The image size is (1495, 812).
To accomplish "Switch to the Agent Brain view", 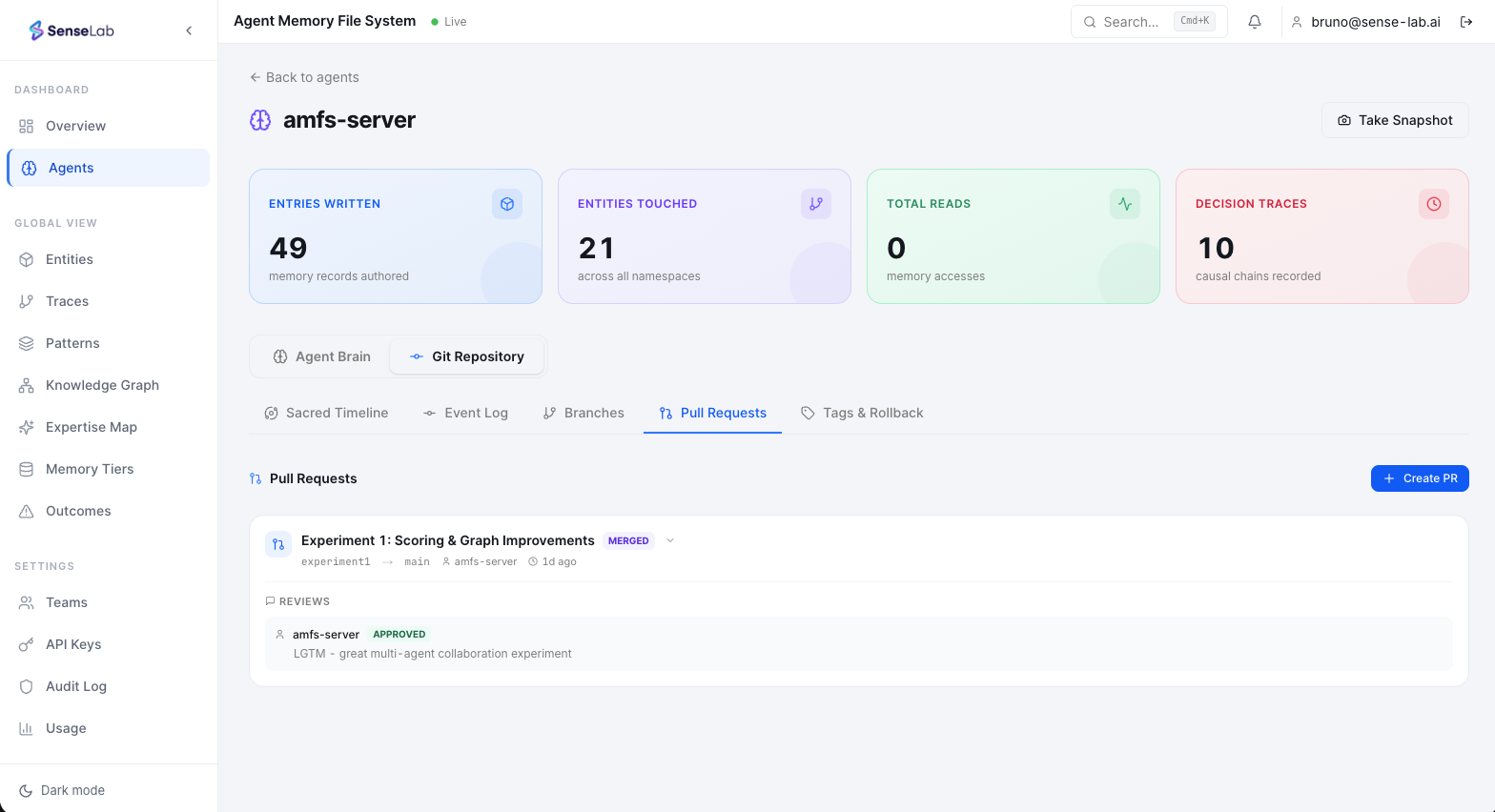I will tap(321, 356).
